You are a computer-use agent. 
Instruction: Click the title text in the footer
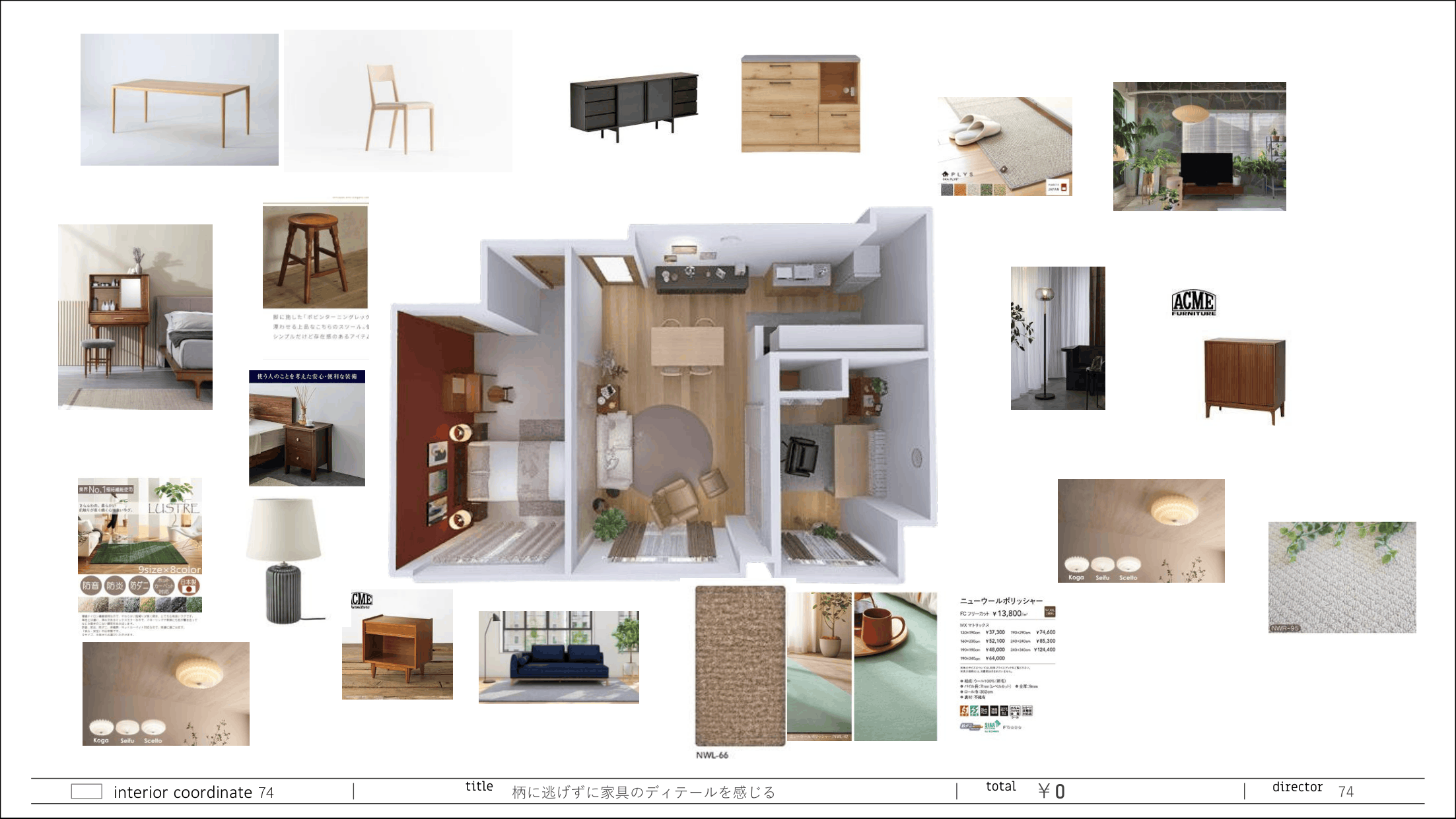[x=643, y=792]
